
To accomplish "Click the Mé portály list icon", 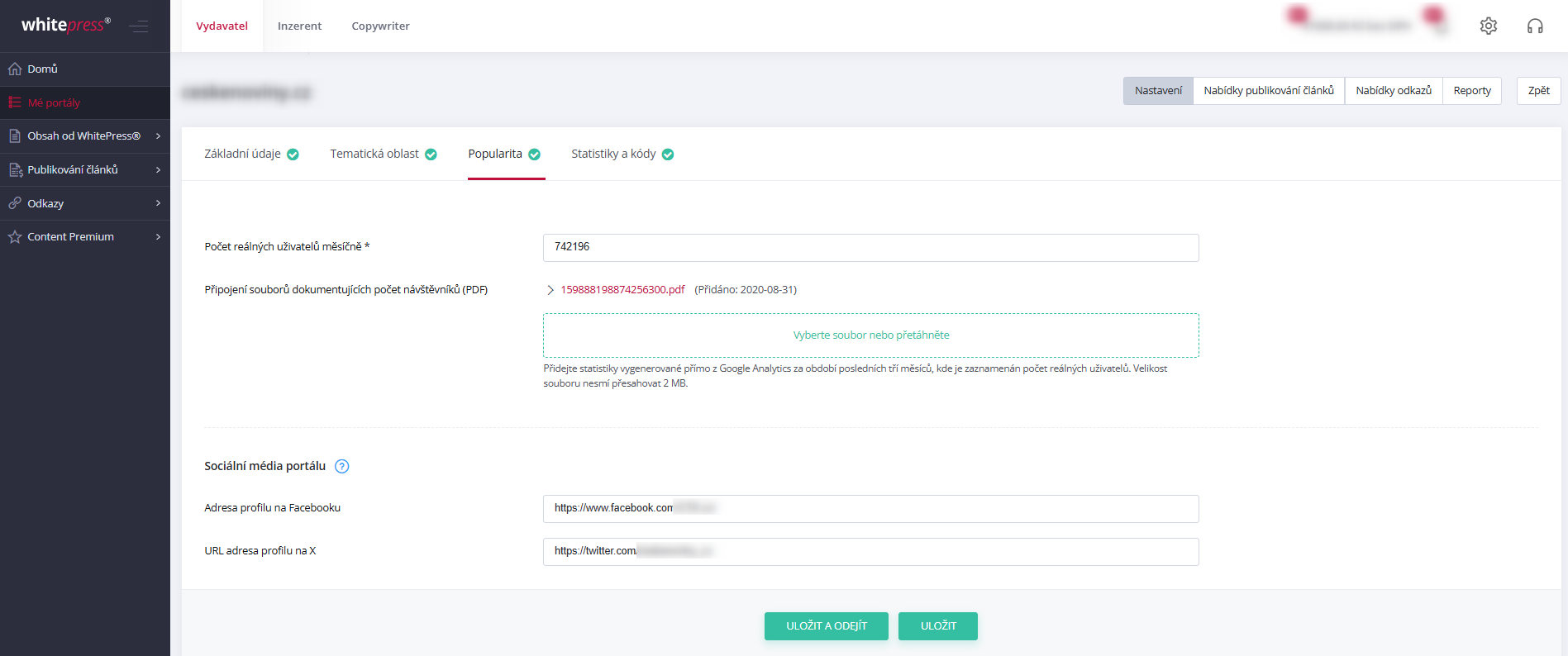I will pos(15,102).
